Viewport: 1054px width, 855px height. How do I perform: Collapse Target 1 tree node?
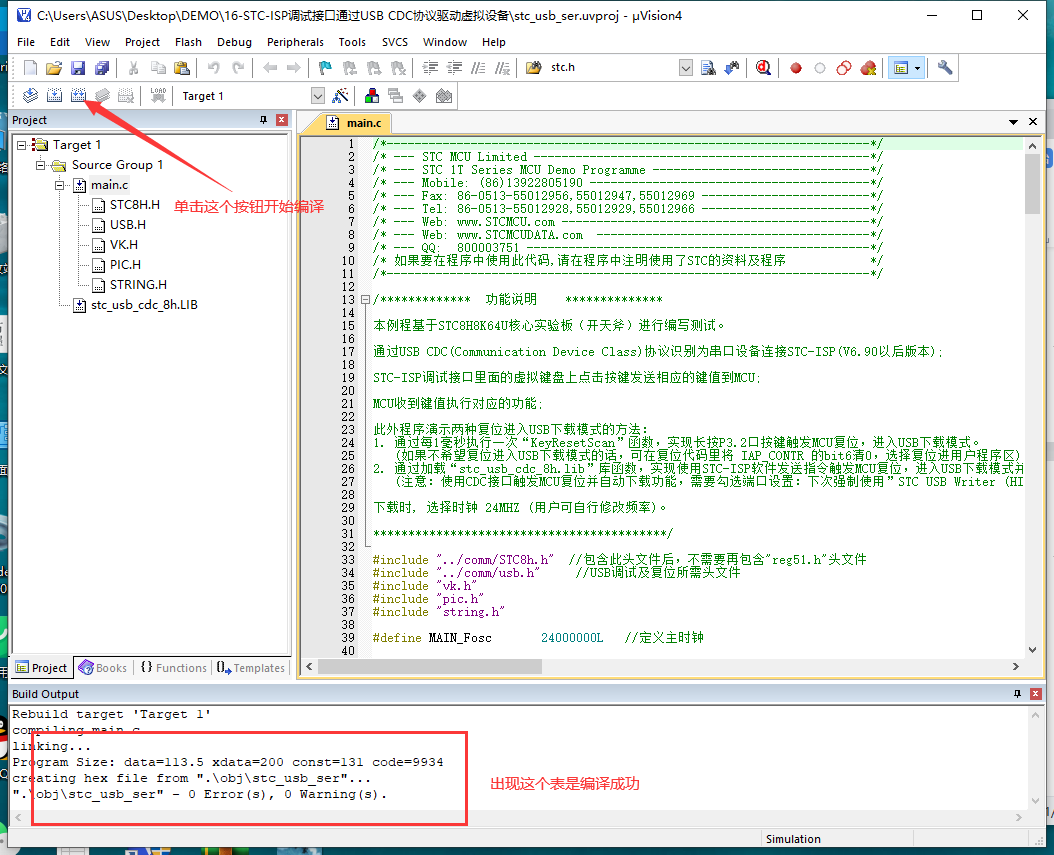[x=22, y=145]
